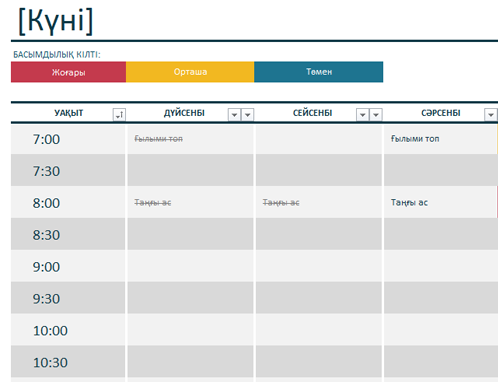
Task: Open filter arrow of СӘРСЕНБІ column
Action: pos(491,115)
